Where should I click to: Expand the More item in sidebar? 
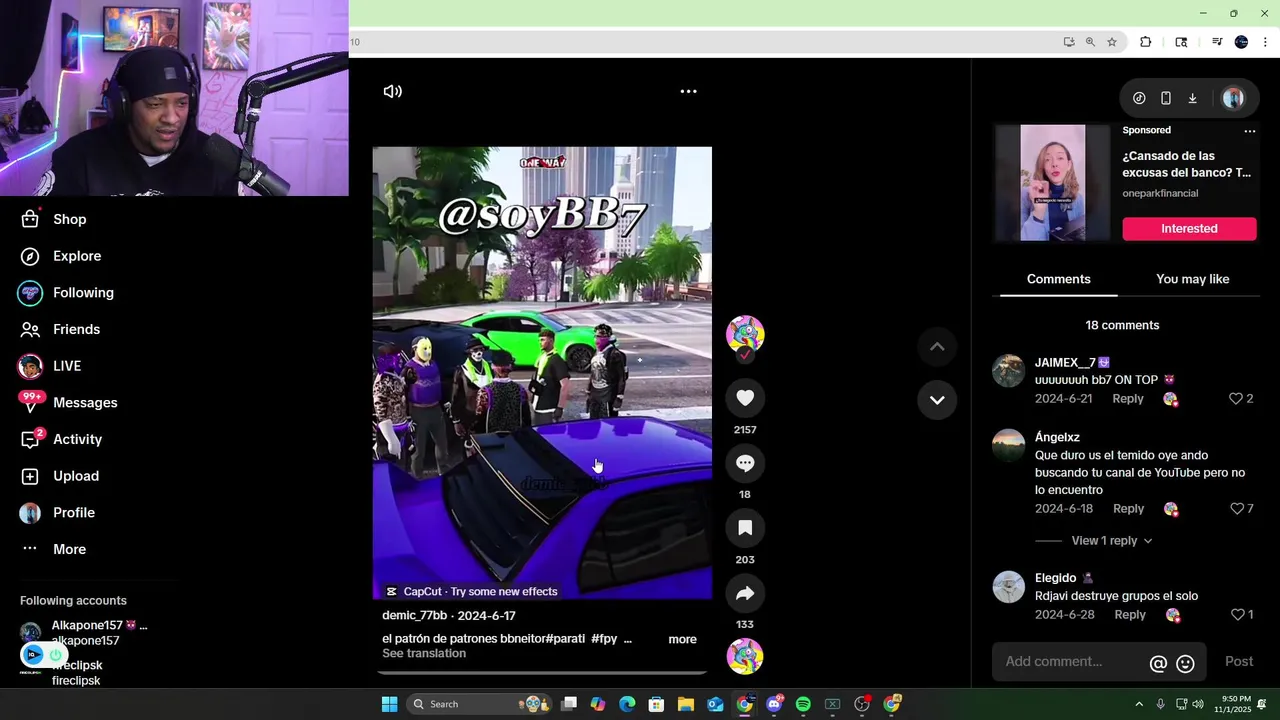click(x=55, y=549)
